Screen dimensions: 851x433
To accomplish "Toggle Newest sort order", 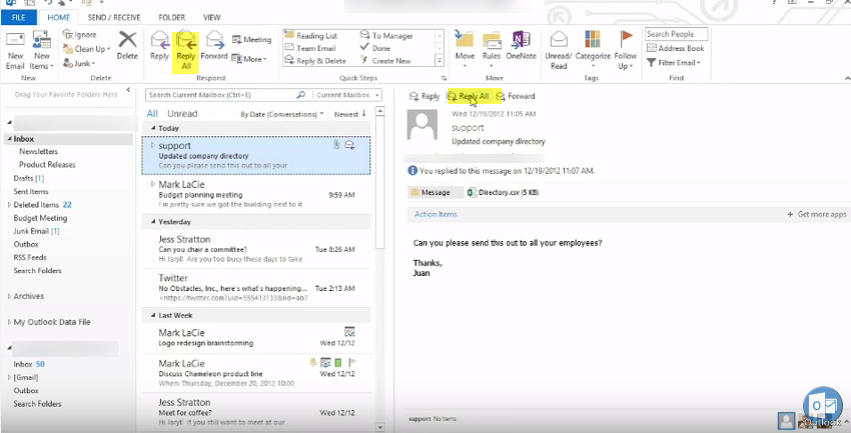I will coord(351,114).
